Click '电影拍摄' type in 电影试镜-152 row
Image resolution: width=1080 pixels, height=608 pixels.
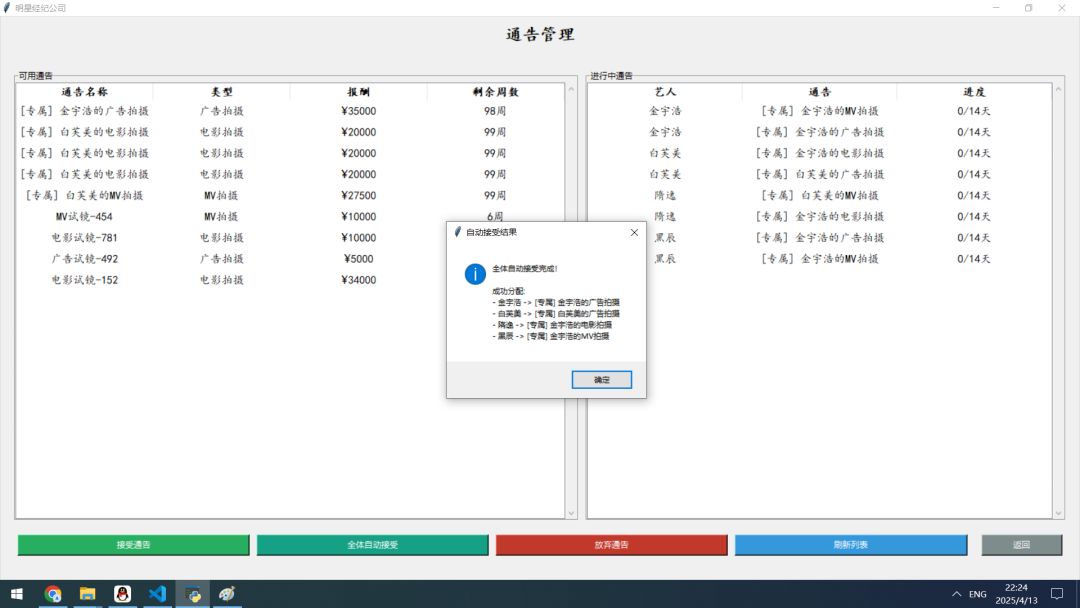tap(221, 280)
